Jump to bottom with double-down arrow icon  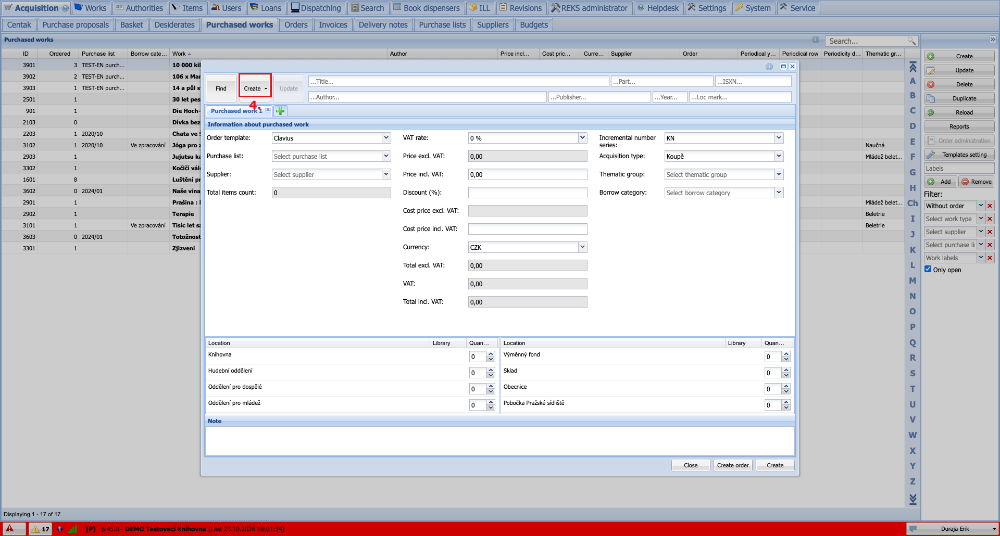(913, 498)
